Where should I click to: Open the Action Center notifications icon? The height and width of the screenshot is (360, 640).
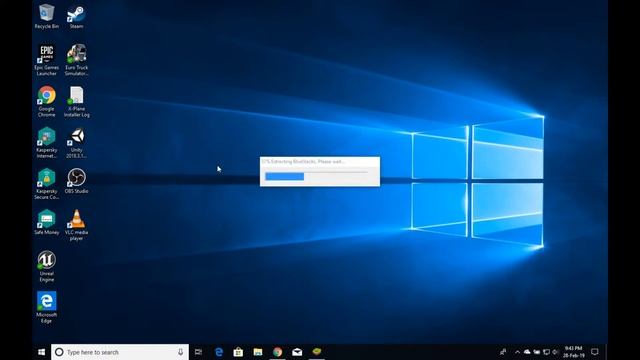click(x=595, y=352)
